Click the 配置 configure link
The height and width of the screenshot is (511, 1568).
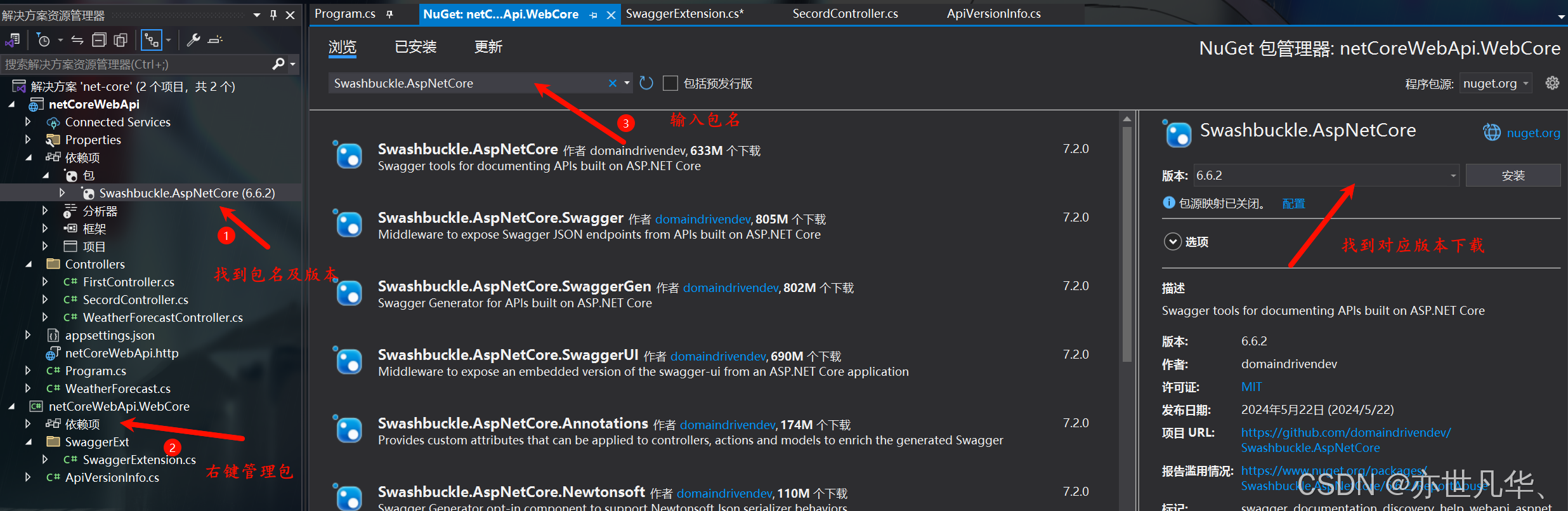(x=1293, y=203)
